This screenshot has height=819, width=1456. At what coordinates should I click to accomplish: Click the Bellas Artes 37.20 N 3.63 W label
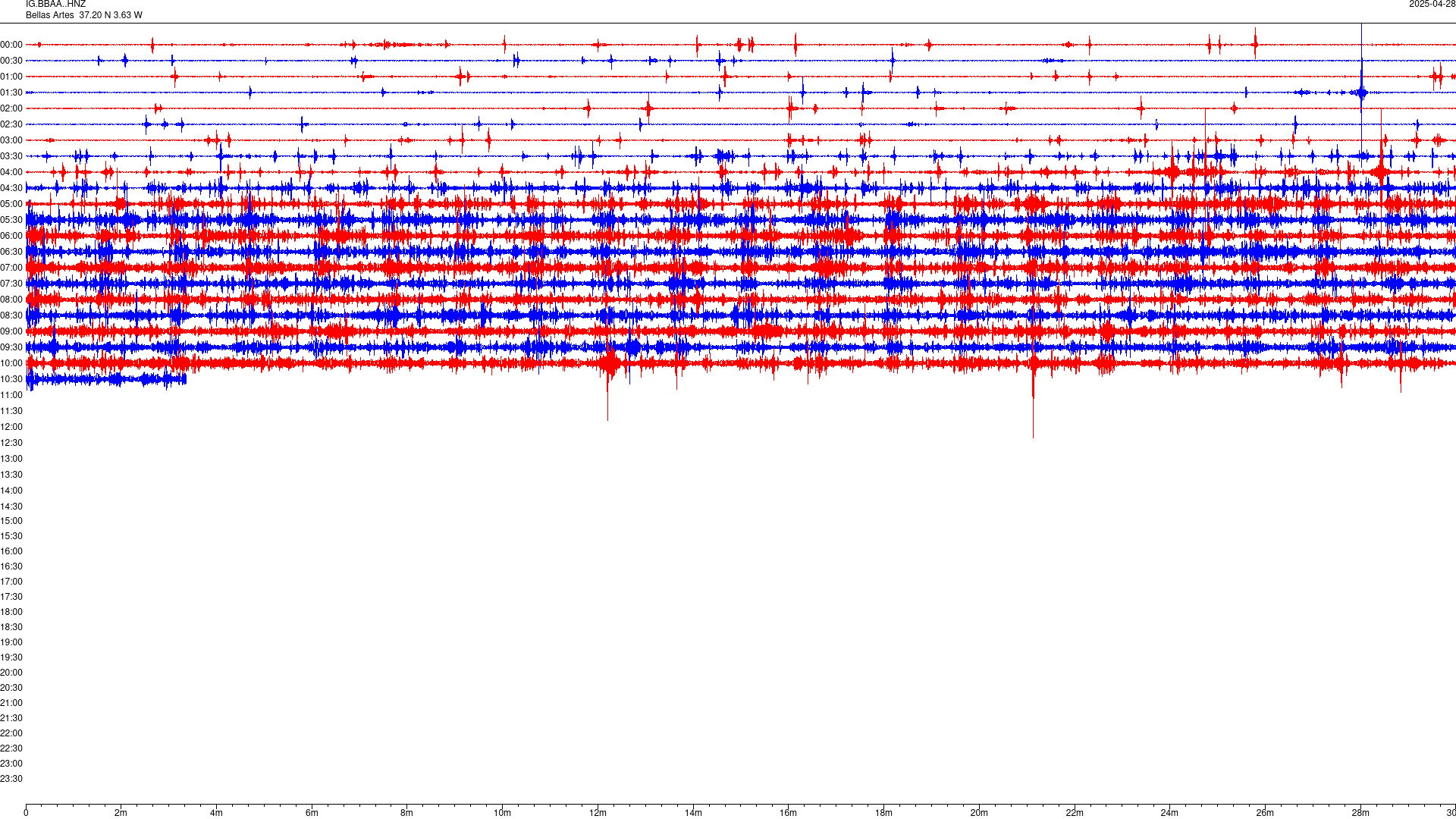[x=83, y=15]
